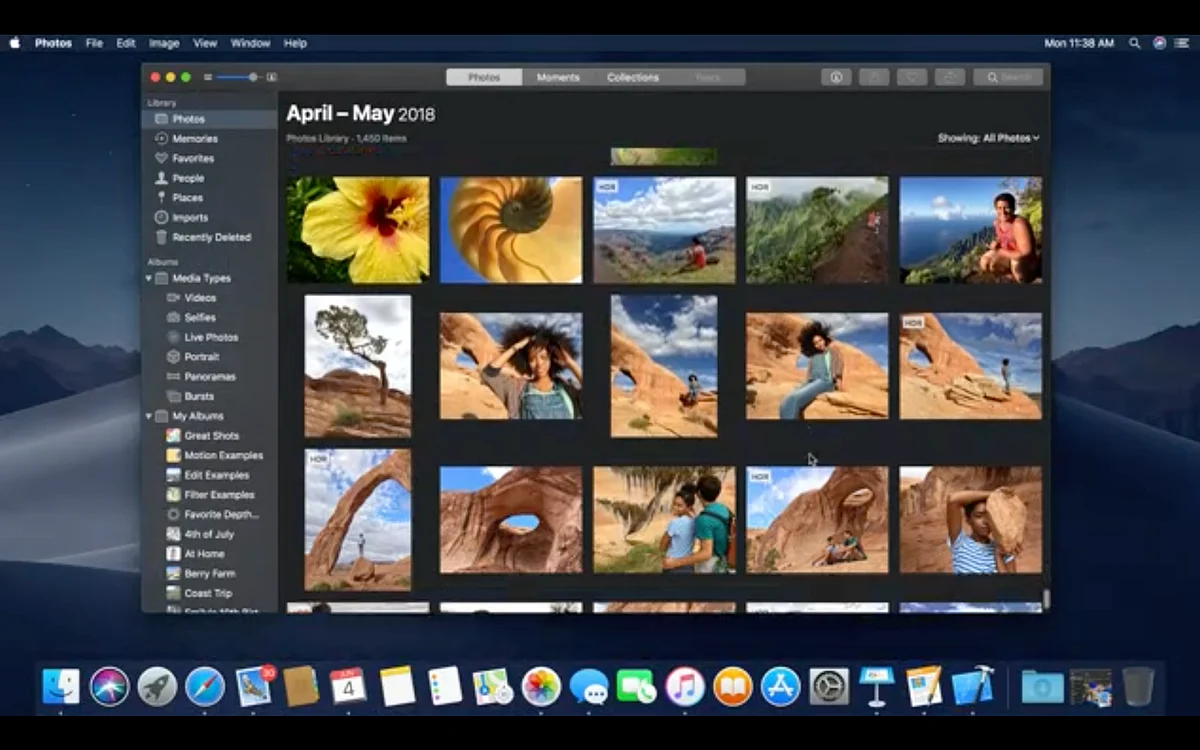Click the thumbnail zoom slider handle
The height and width of the screenshot is (750, 1200).
253,77
